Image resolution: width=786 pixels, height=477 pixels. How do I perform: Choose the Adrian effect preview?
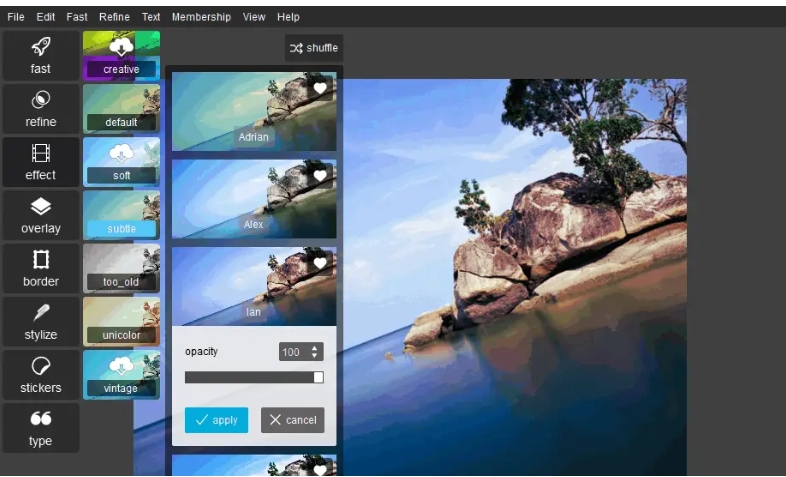pos(254,111)
